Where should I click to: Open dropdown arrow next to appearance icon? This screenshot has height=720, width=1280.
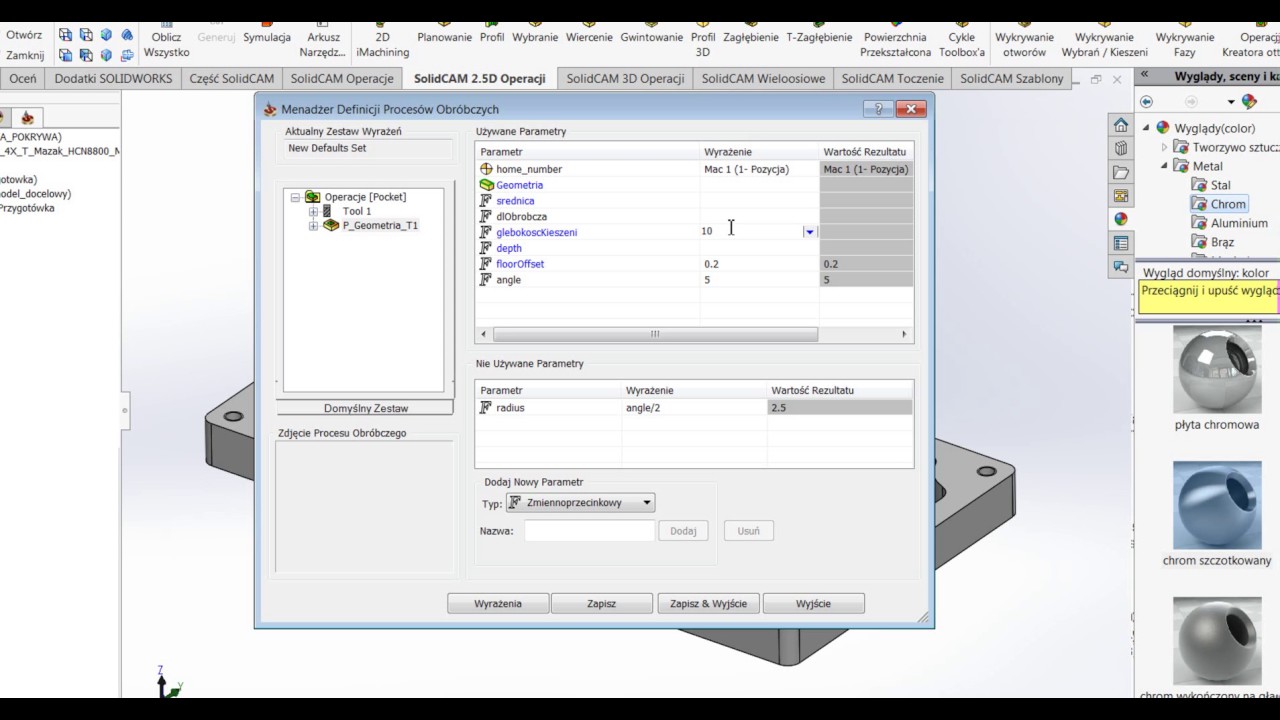[x=1231, y=102]
